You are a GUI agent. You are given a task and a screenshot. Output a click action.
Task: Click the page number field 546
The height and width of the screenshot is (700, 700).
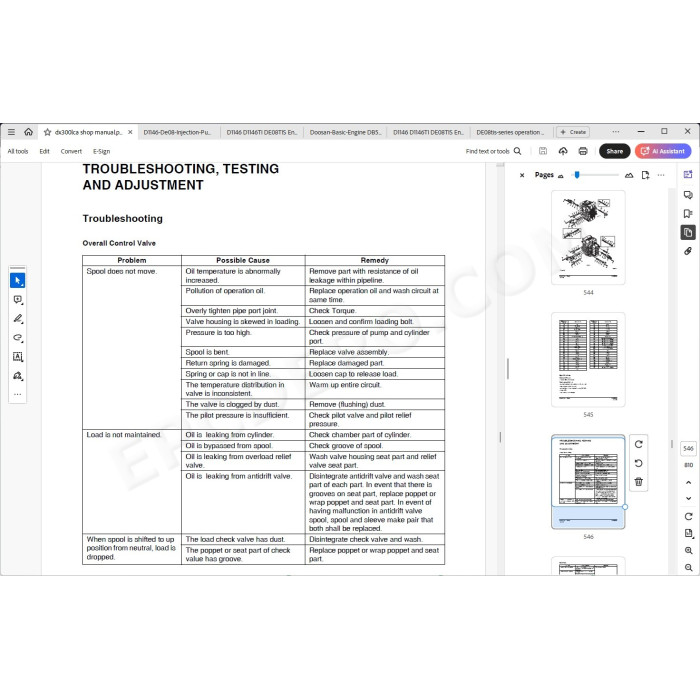tap(688, 449)
